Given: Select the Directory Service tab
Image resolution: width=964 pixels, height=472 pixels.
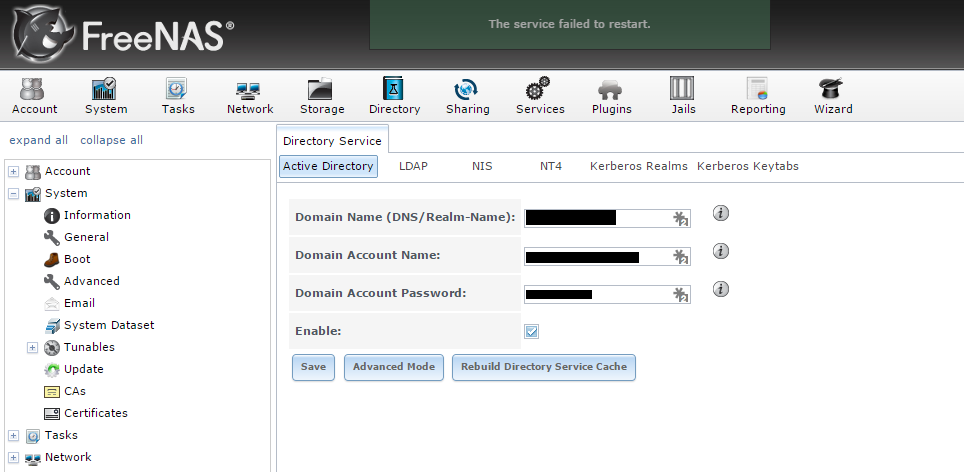Looking at the screenshot, I should tap(332, 141).
